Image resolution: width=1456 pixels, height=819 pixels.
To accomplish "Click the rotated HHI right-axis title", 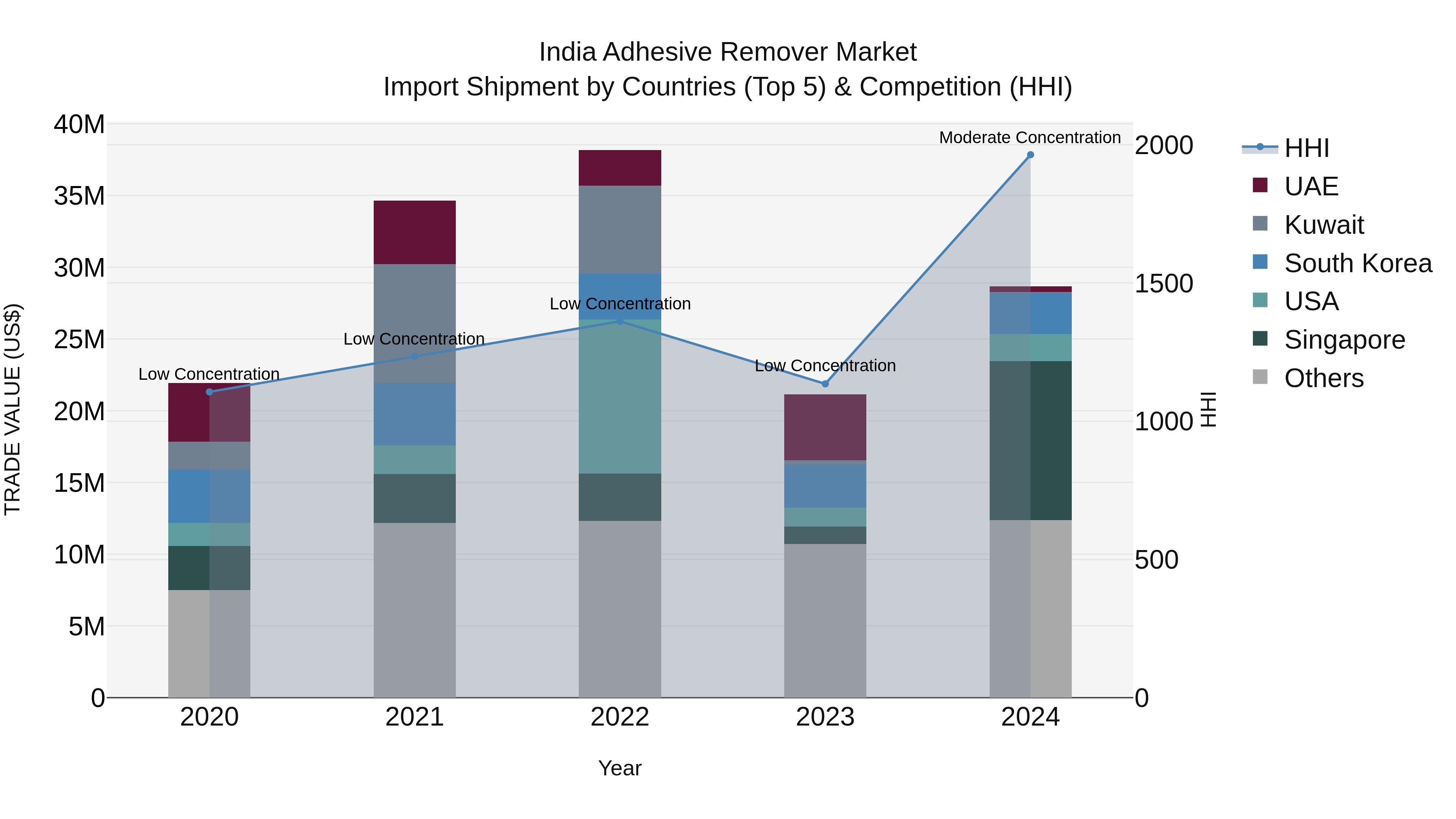I will click(x=1208, y=409).
